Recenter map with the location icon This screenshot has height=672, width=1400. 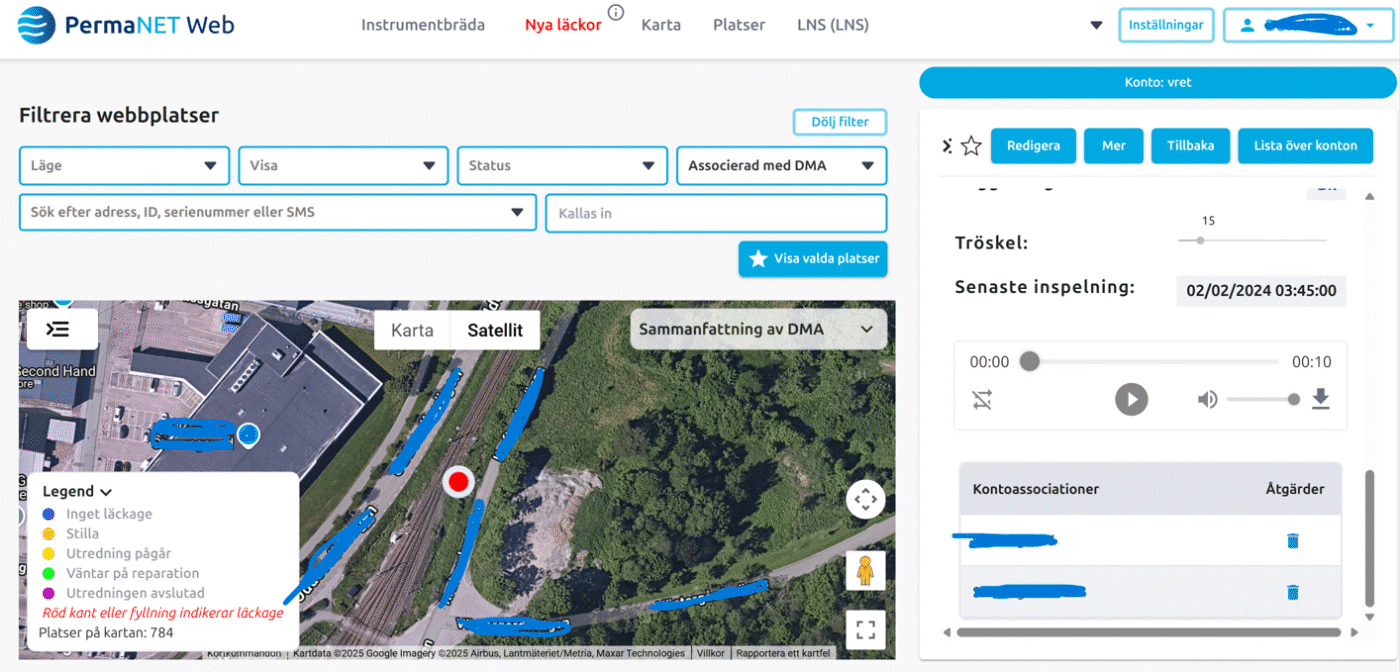click(x=865, y=499)
